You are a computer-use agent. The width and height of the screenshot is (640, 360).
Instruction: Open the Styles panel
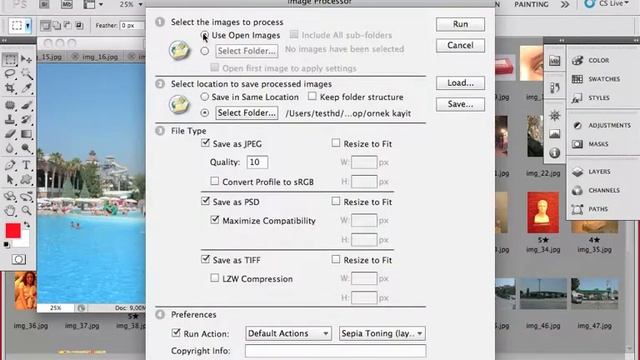point(599,98)
